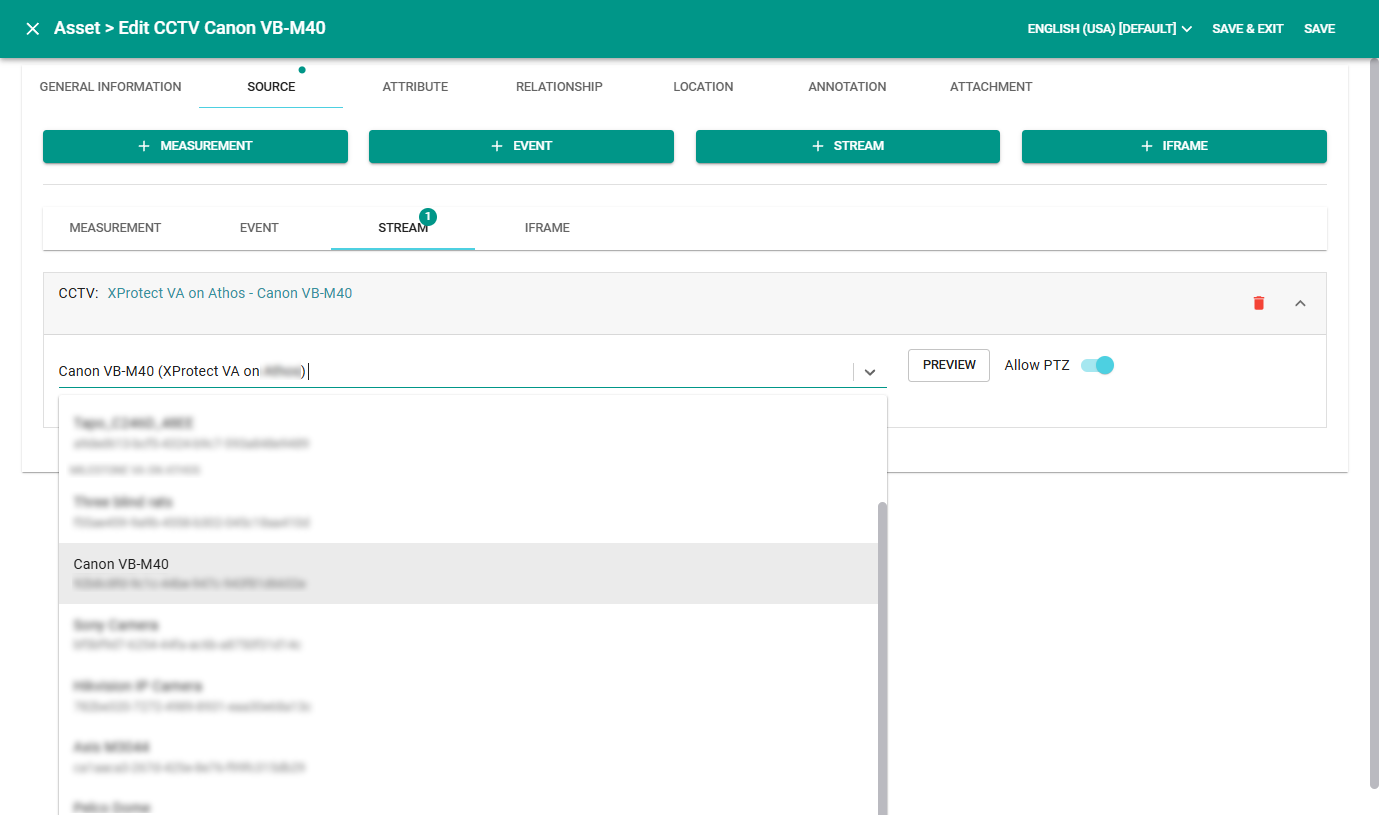The height and width of the screenshot is (815, 1379).
Task: Toggle the Allow PTZ switch
Action: coord(1097,365)
